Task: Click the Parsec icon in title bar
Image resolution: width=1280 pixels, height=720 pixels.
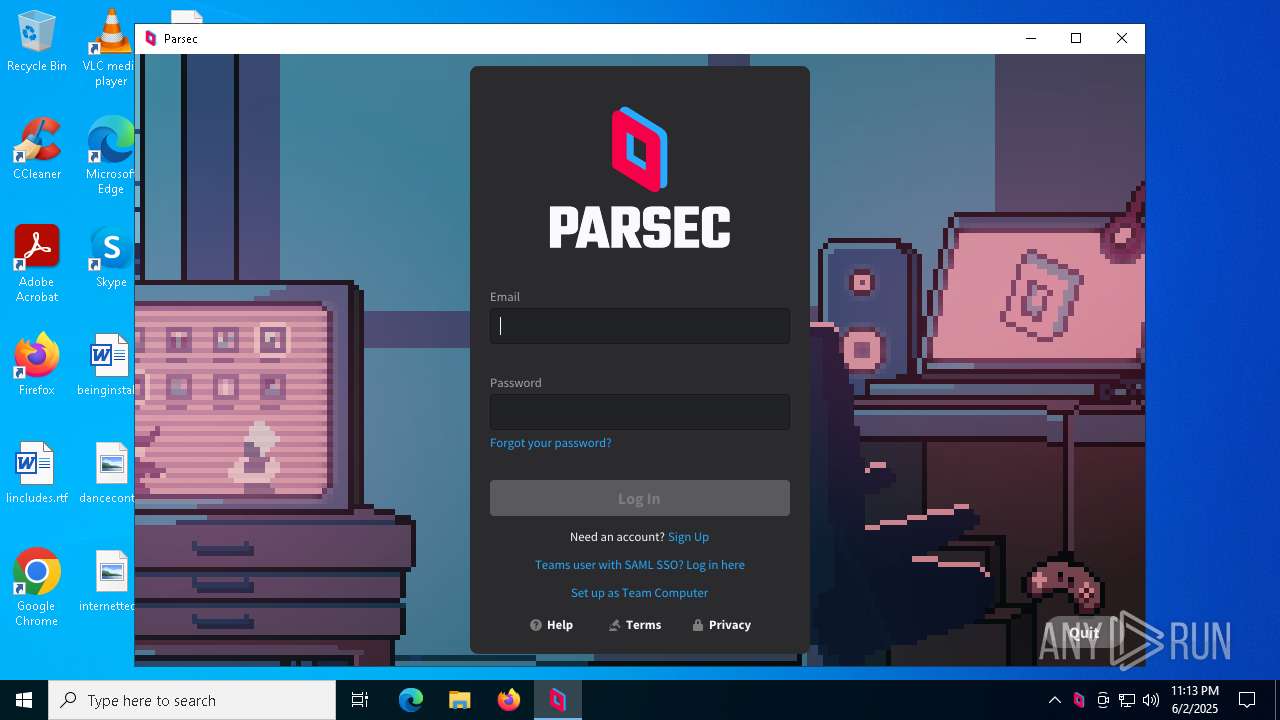Action: pyautogui.click(x=151, y=39)
